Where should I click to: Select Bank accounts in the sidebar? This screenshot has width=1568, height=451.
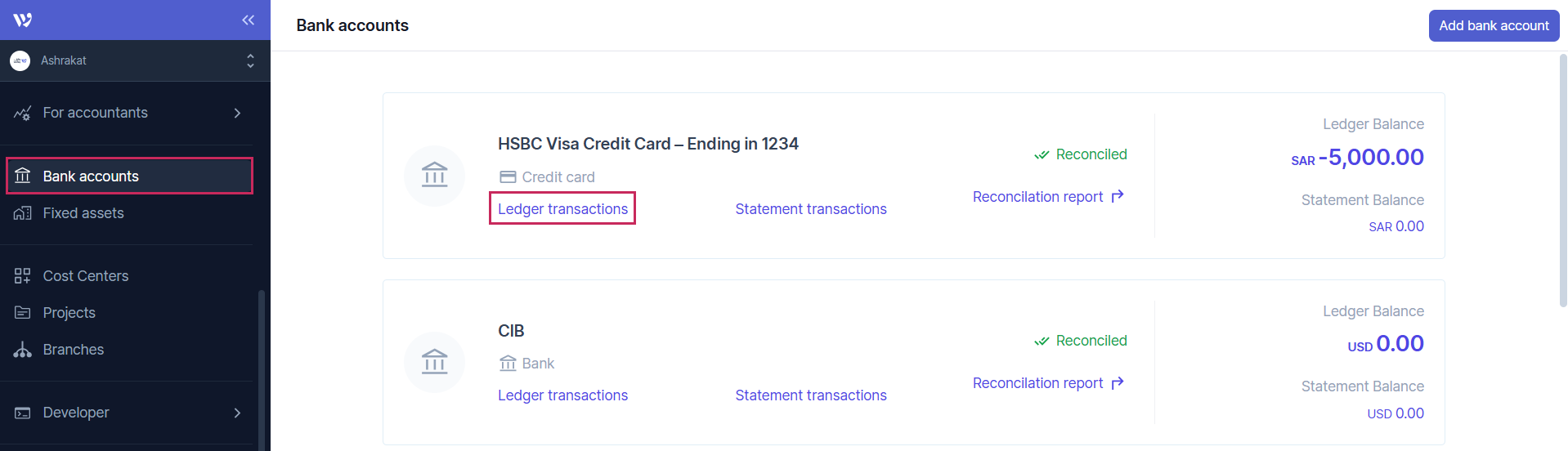[129, 176]
